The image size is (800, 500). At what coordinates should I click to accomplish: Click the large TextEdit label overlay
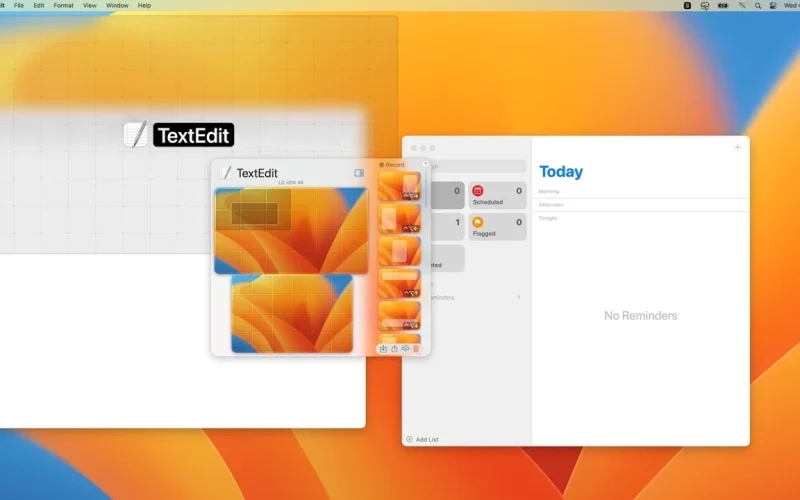193,135
